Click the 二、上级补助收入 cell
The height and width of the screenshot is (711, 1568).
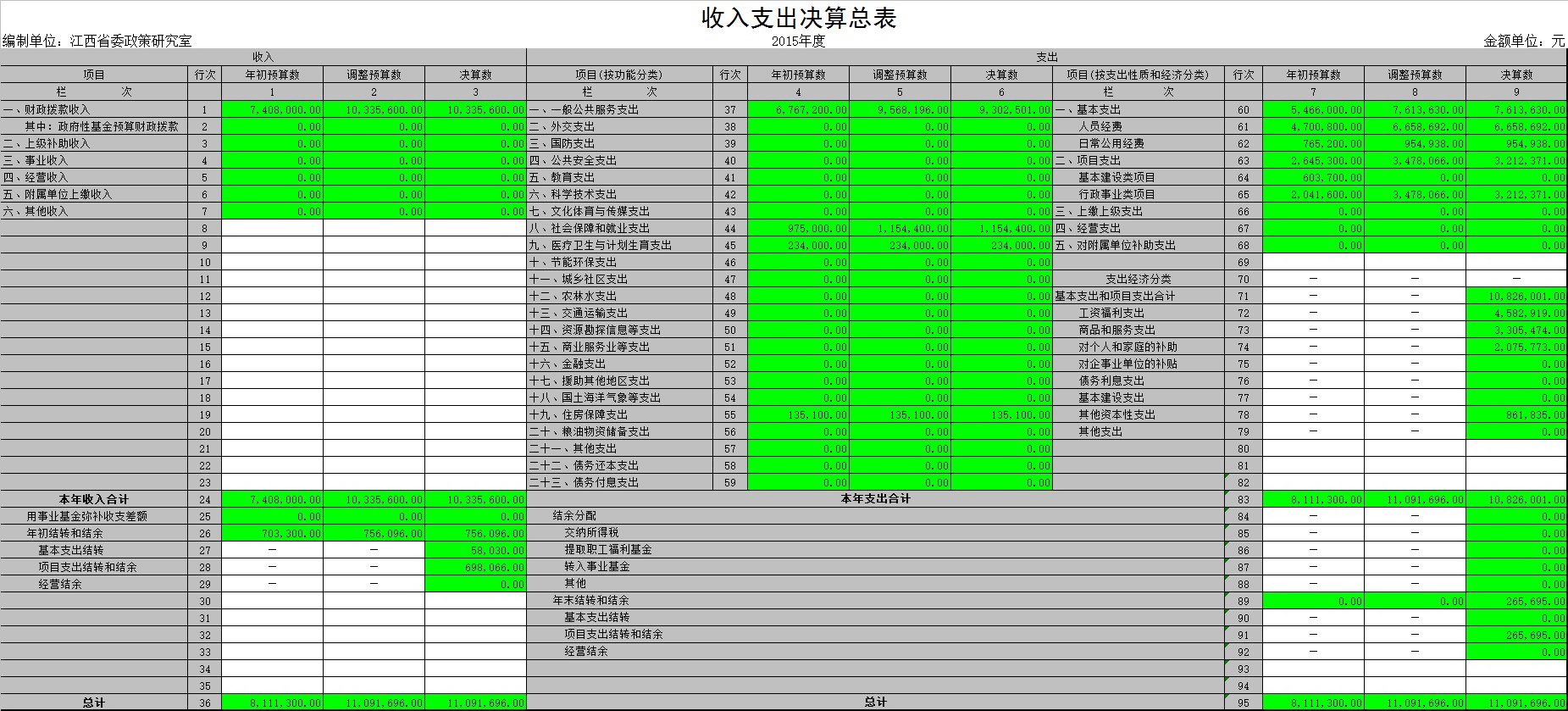94,143
